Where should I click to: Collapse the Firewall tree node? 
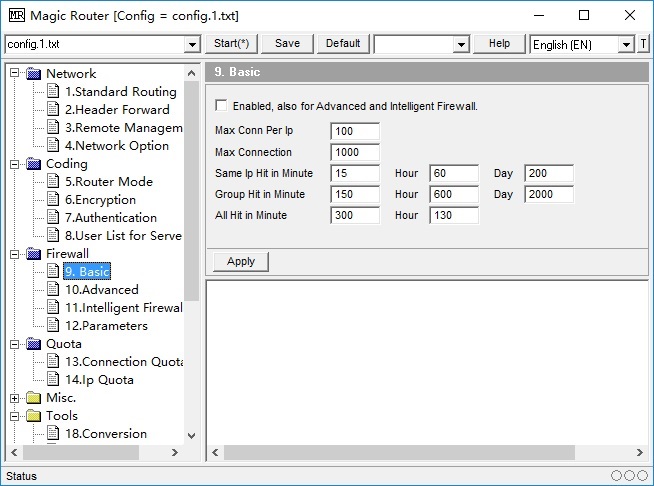[x=14, y=254]
